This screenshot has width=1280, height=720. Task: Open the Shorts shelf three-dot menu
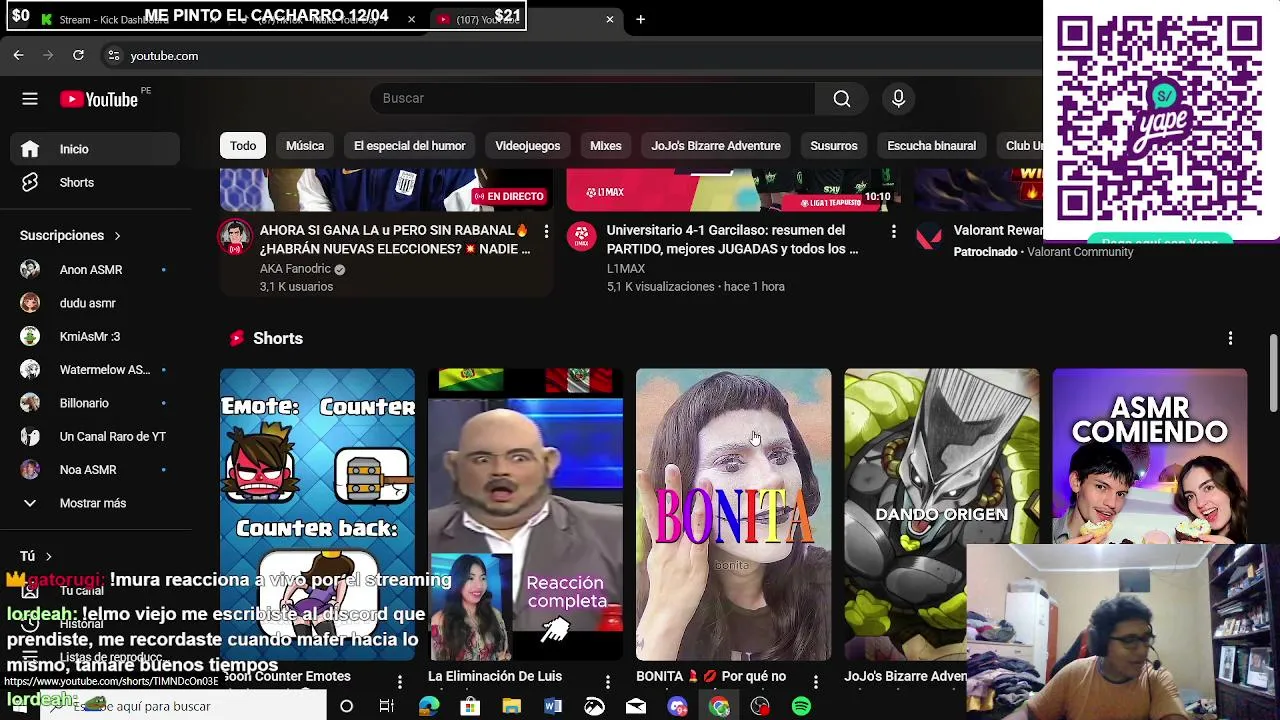[1230, 339]
